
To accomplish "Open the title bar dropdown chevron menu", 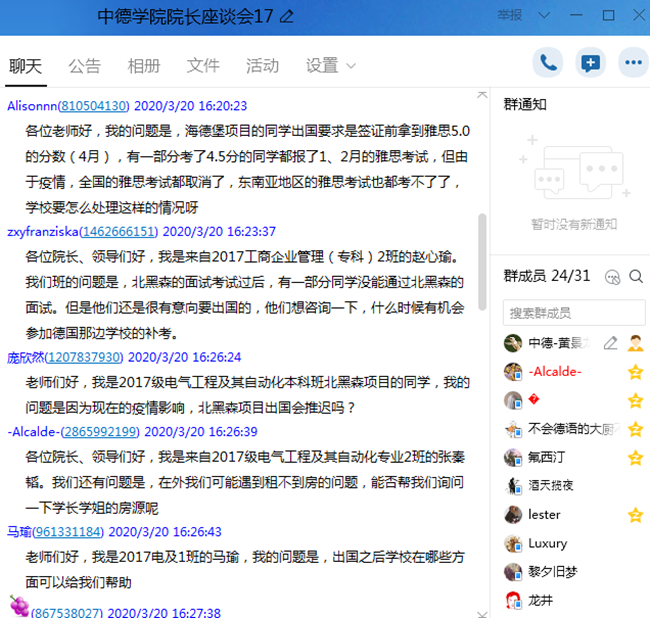I will click(546, 16).
